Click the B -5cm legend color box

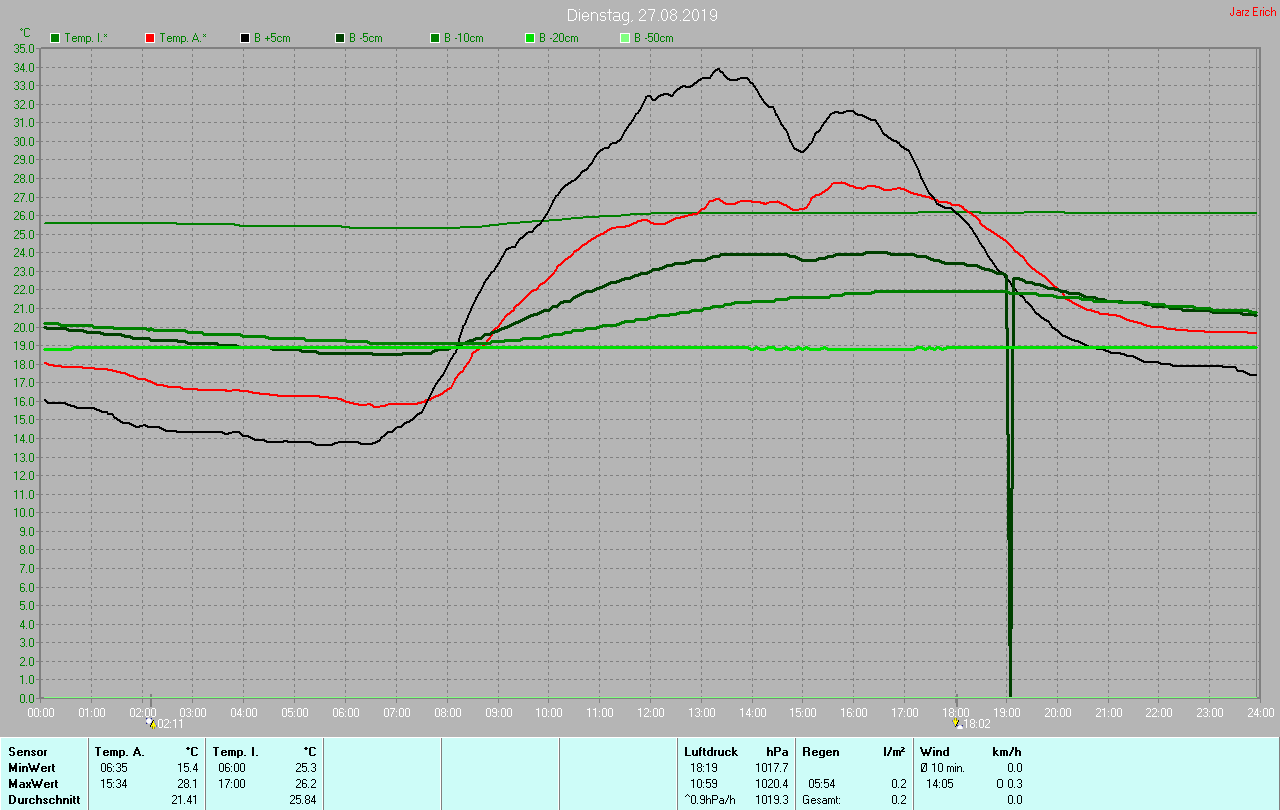(340, 38)
